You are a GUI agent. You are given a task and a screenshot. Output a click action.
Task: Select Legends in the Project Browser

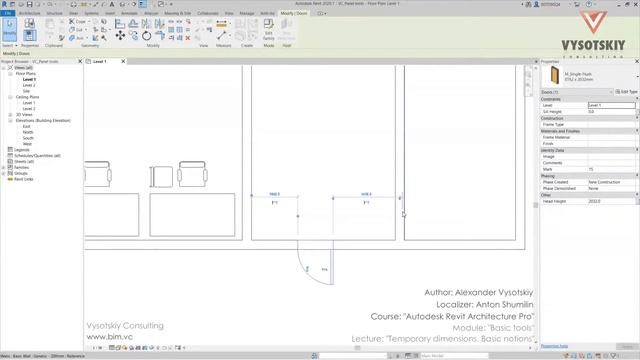click(x=22, y=150)
